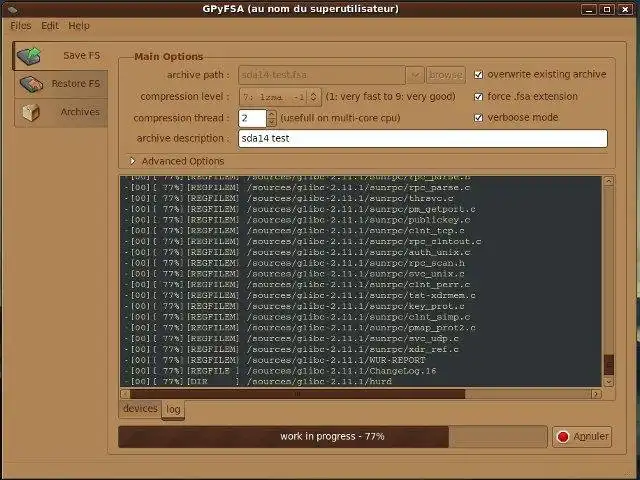Select the glibc-2.11.1/hurd DIR log line
640x480 pixels.
point(258,382)
